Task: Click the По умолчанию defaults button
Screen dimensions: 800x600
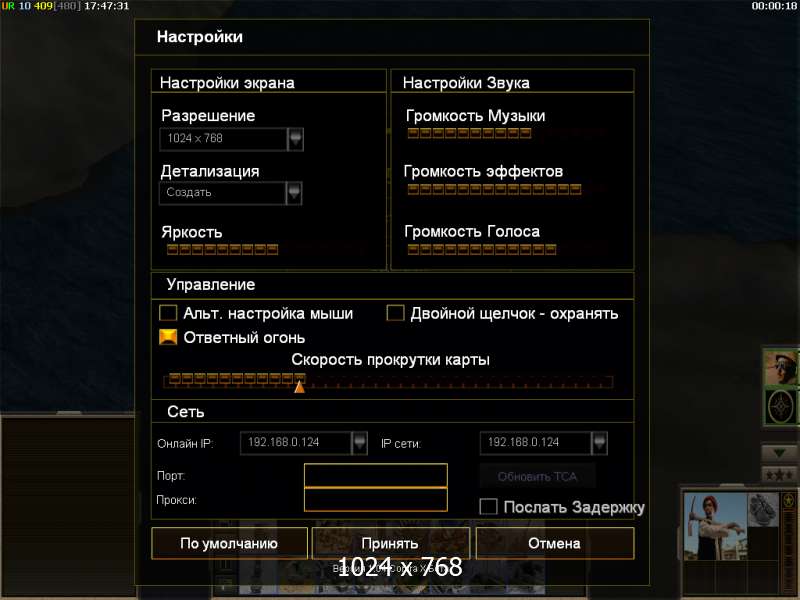Action: pos(229,543)
